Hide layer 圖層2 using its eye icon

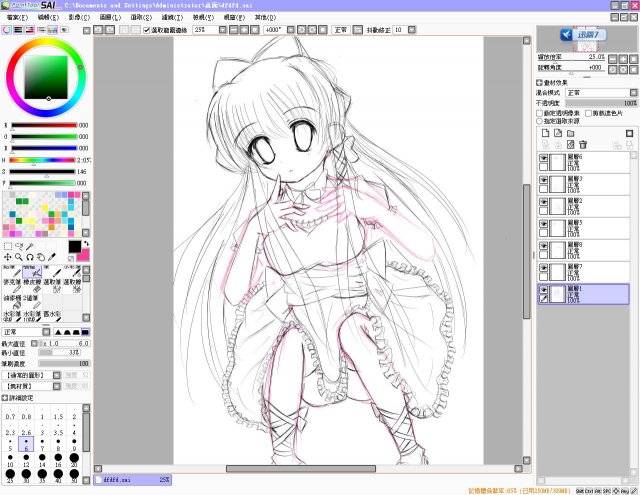pos(543,202)
